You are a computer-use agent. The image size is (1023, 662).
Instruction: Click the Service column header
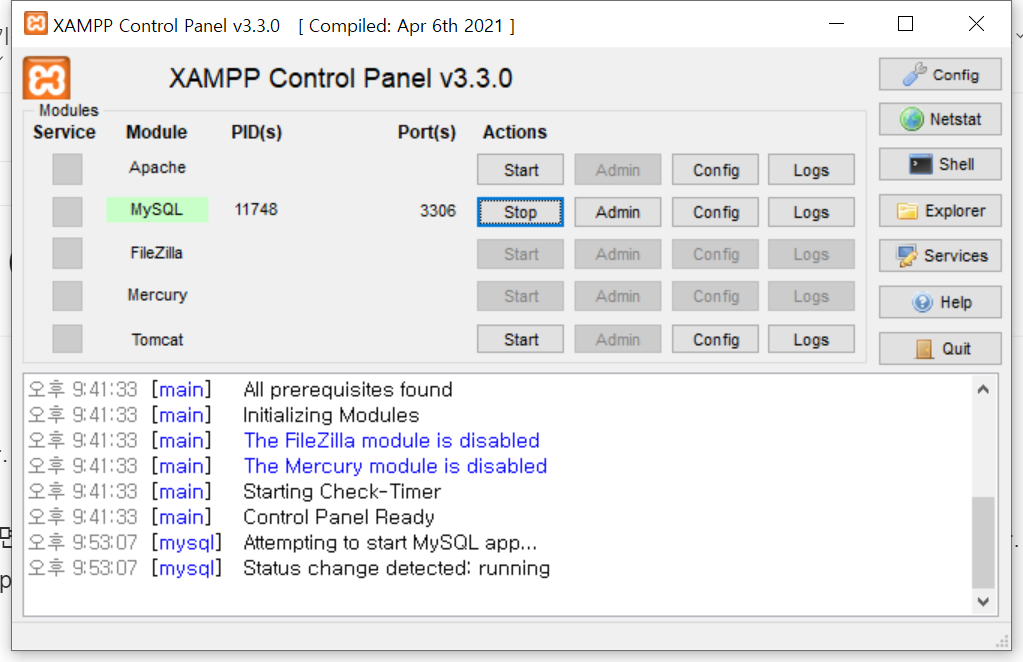coord(64,132)
